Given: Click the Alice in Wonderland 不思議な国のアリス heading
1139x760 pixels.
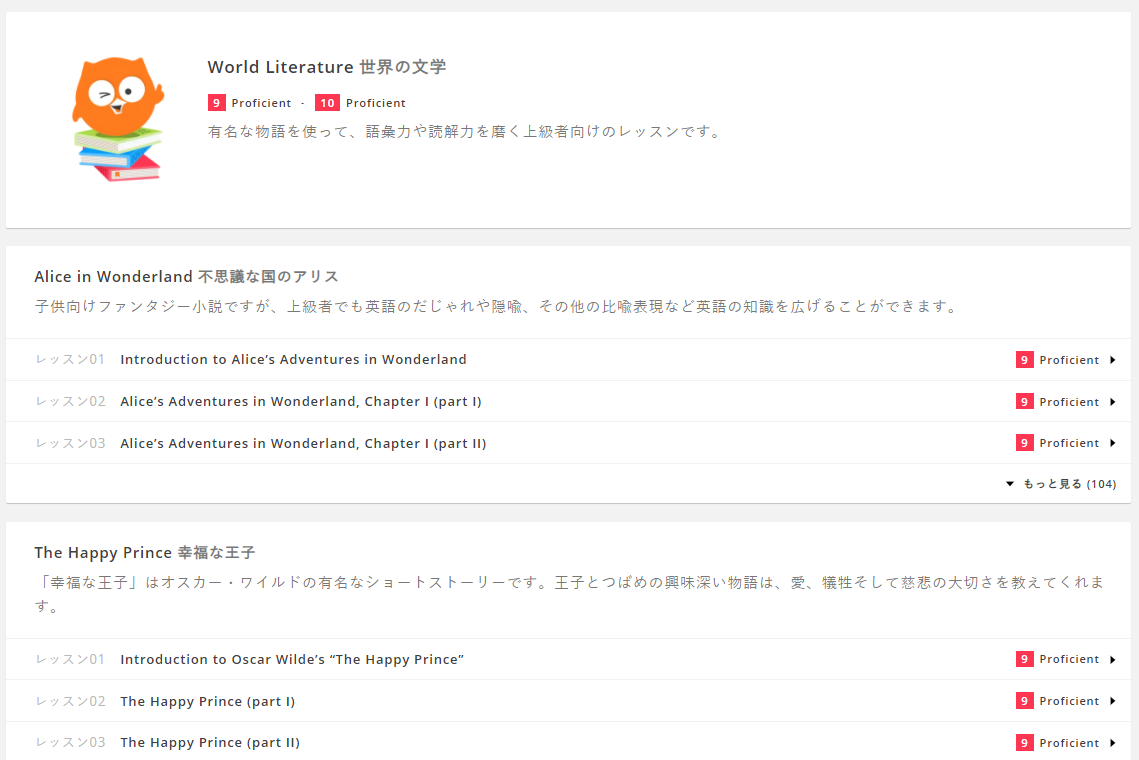Looking at the screenshot, I should 187,277.
